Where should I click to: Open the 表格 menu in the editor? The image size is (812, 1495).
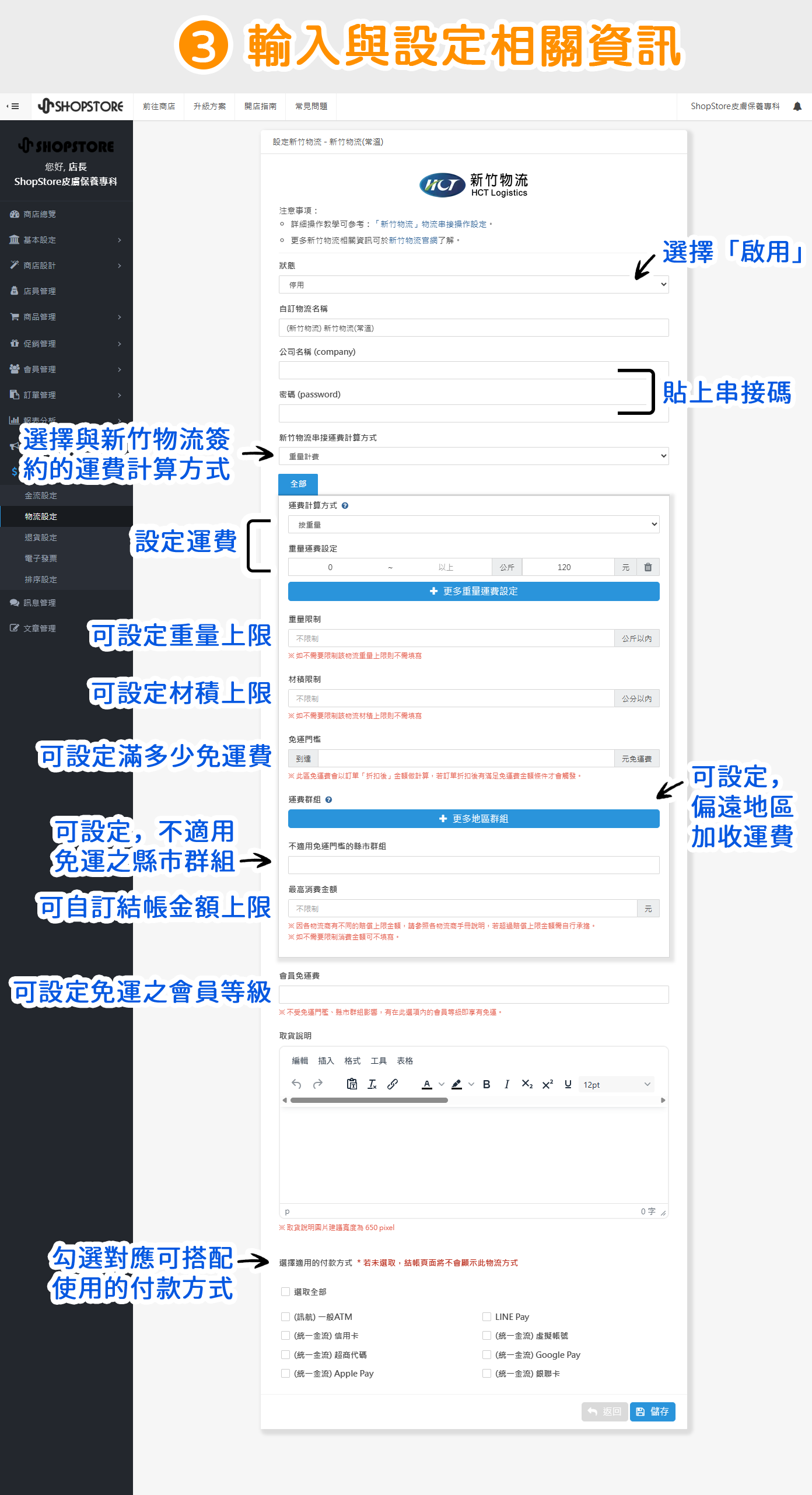pos(405,1060)
